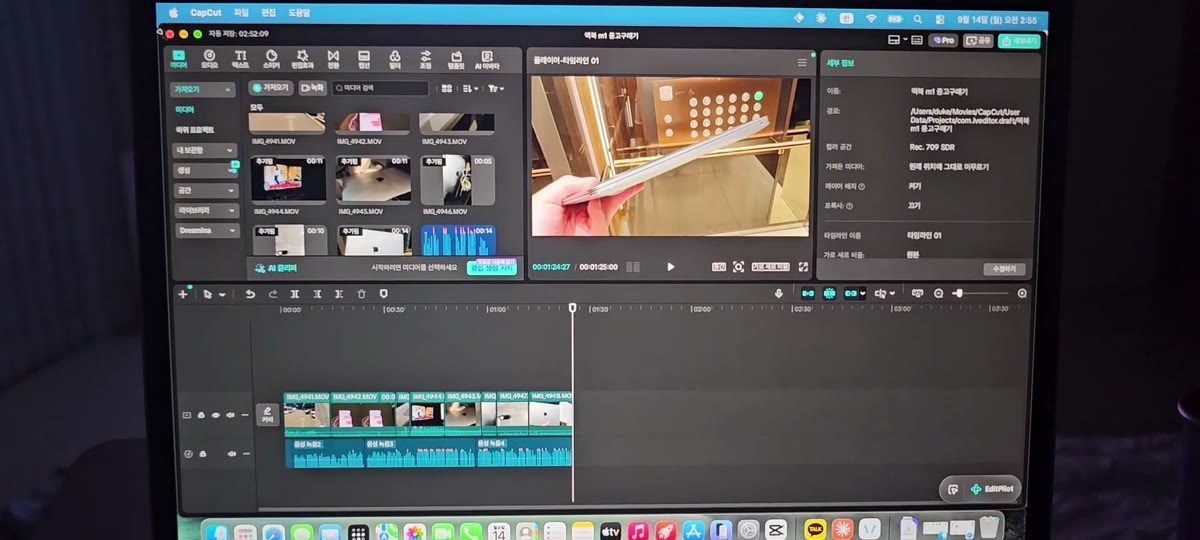Select the 템플릿 (Templates) tool icon

point(455,59)
